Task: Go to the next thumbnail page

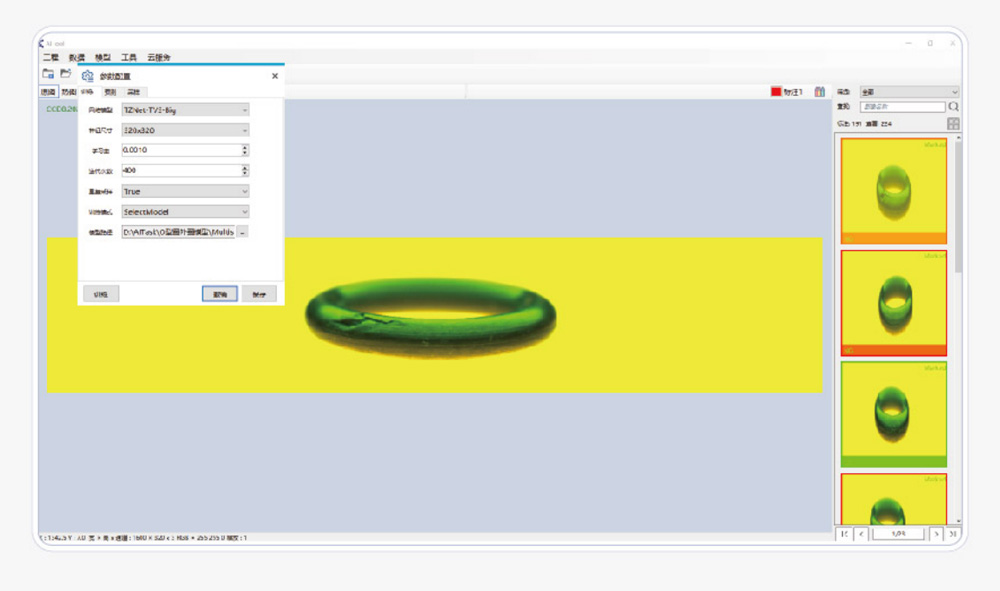Action: 935,534
